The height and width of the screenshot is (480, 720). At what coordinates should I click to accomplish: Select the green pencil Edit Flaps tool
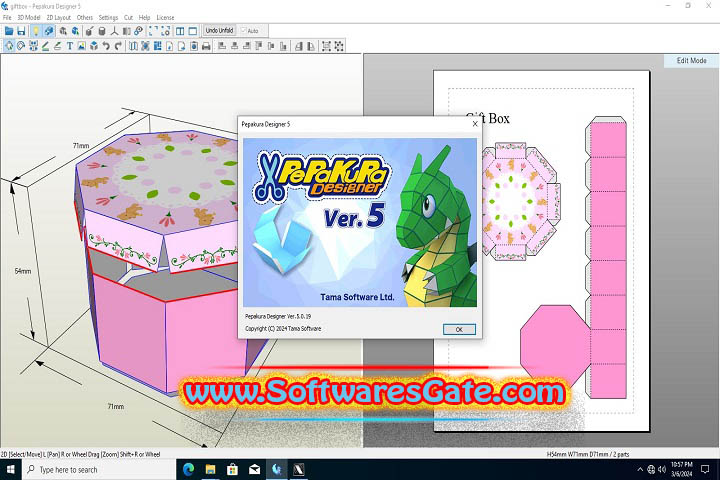point(45,46)
